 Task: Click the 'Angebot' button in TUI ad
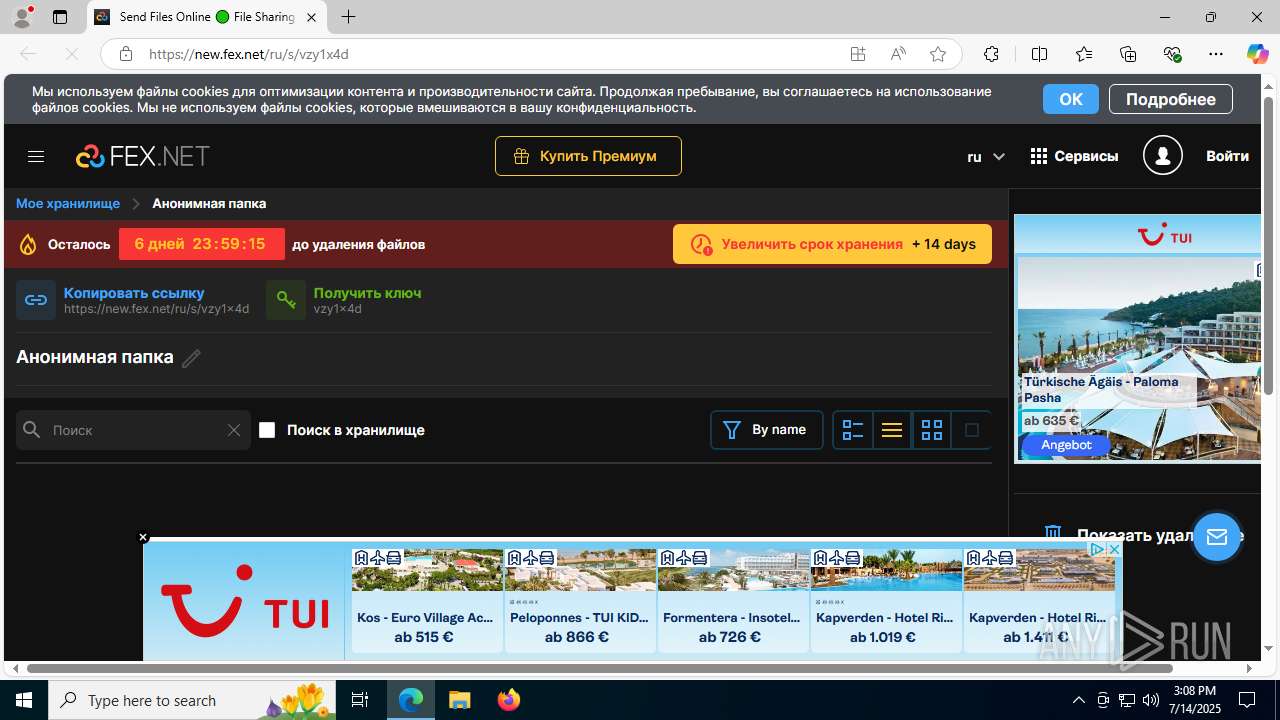pyautogui.click(x=1066, y=445)
